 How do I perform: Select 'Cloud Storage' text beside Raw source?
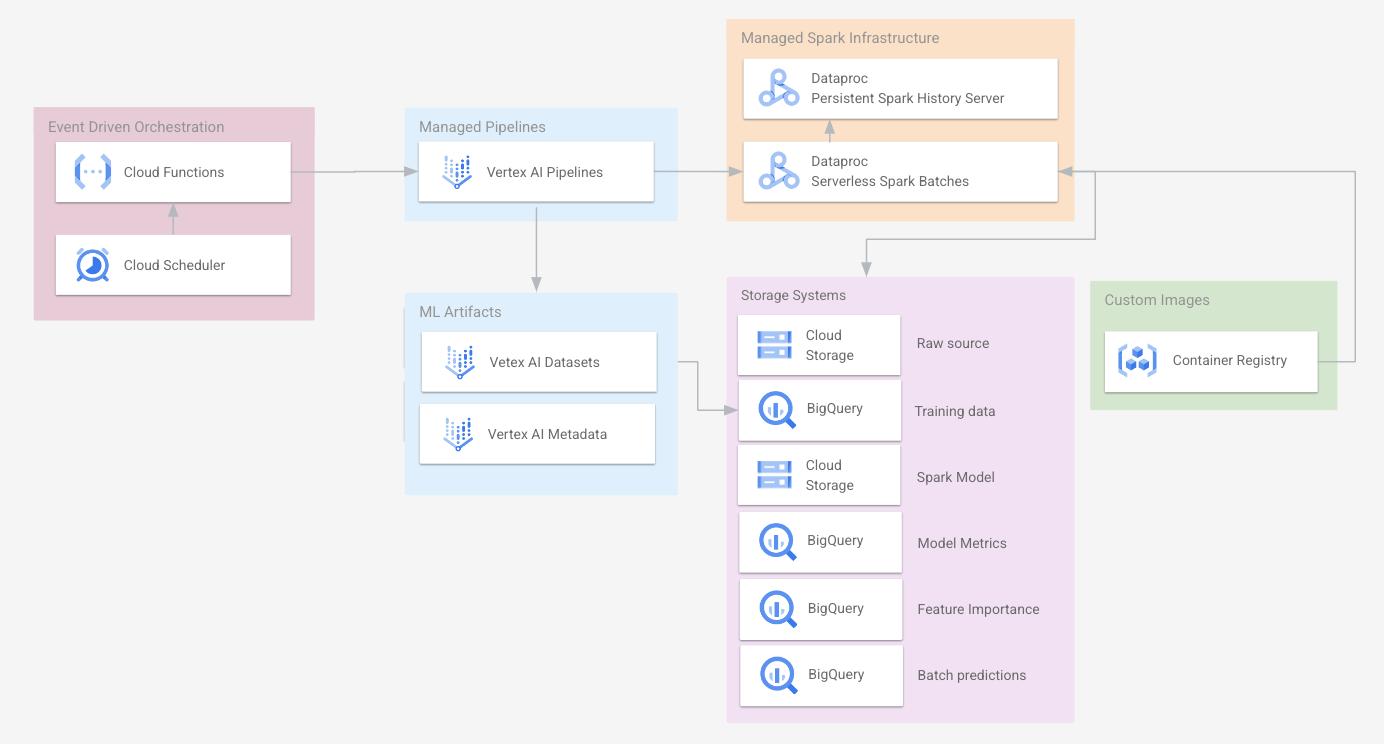pyautogui.click(x=830, y=345)
